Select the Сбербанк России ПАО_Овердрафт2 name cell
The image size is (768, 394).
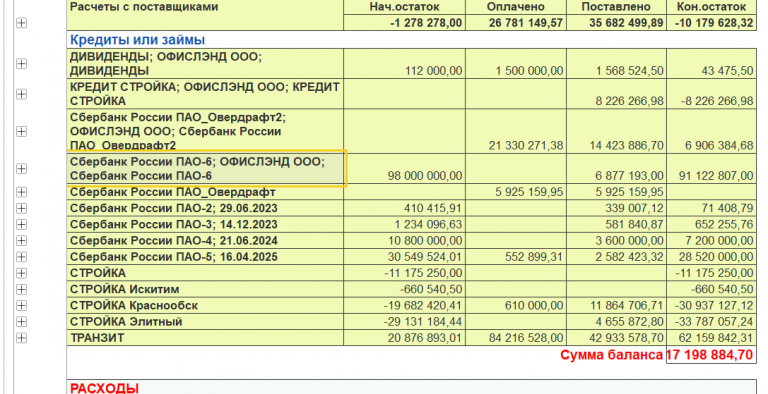click(205, 131)
